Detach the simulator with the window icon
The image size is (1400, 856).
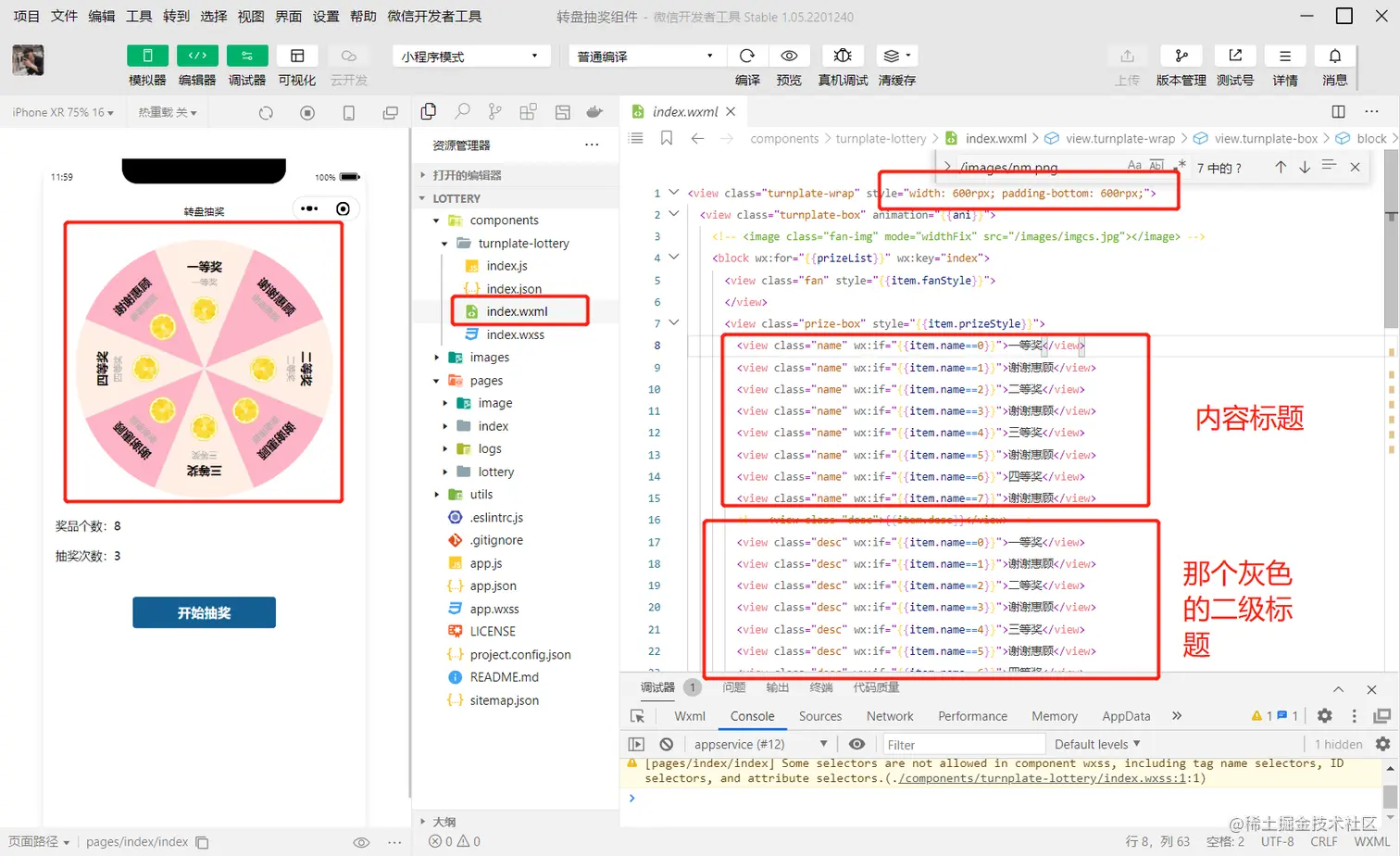391,113
